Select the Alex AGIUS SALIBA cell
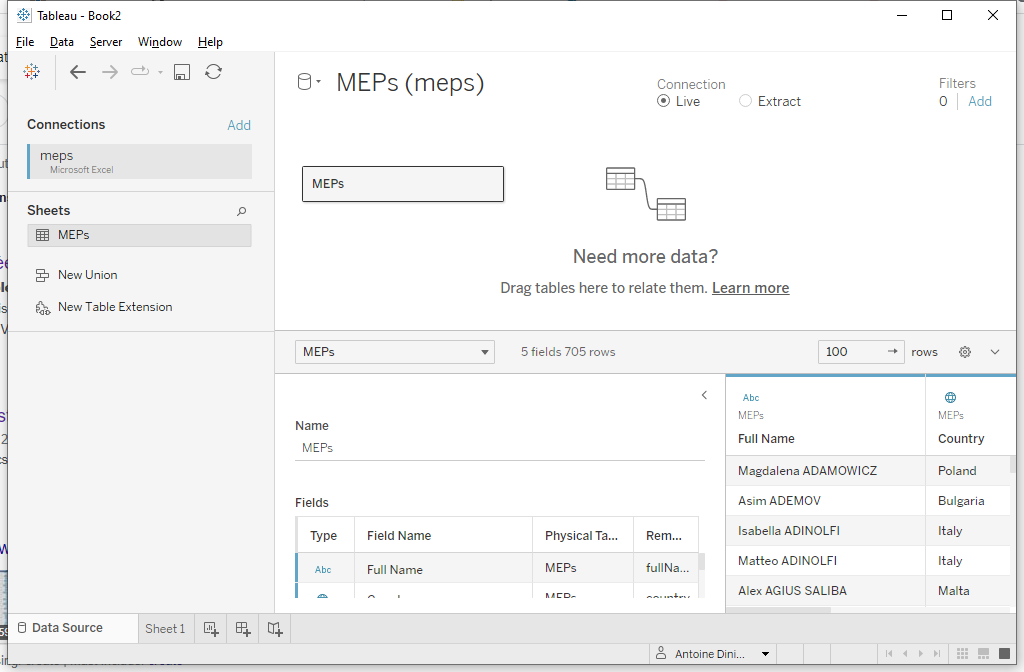The height and width of the screenshot is (672, 1024). pos(825,591)
